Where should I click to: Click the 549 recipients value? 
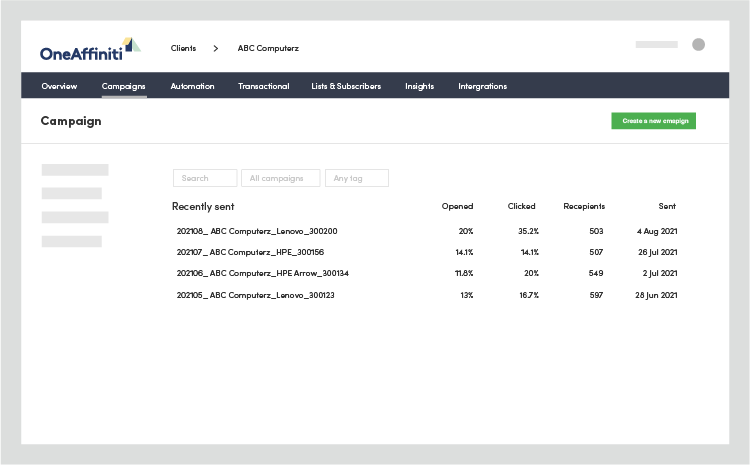coord(596,273)
